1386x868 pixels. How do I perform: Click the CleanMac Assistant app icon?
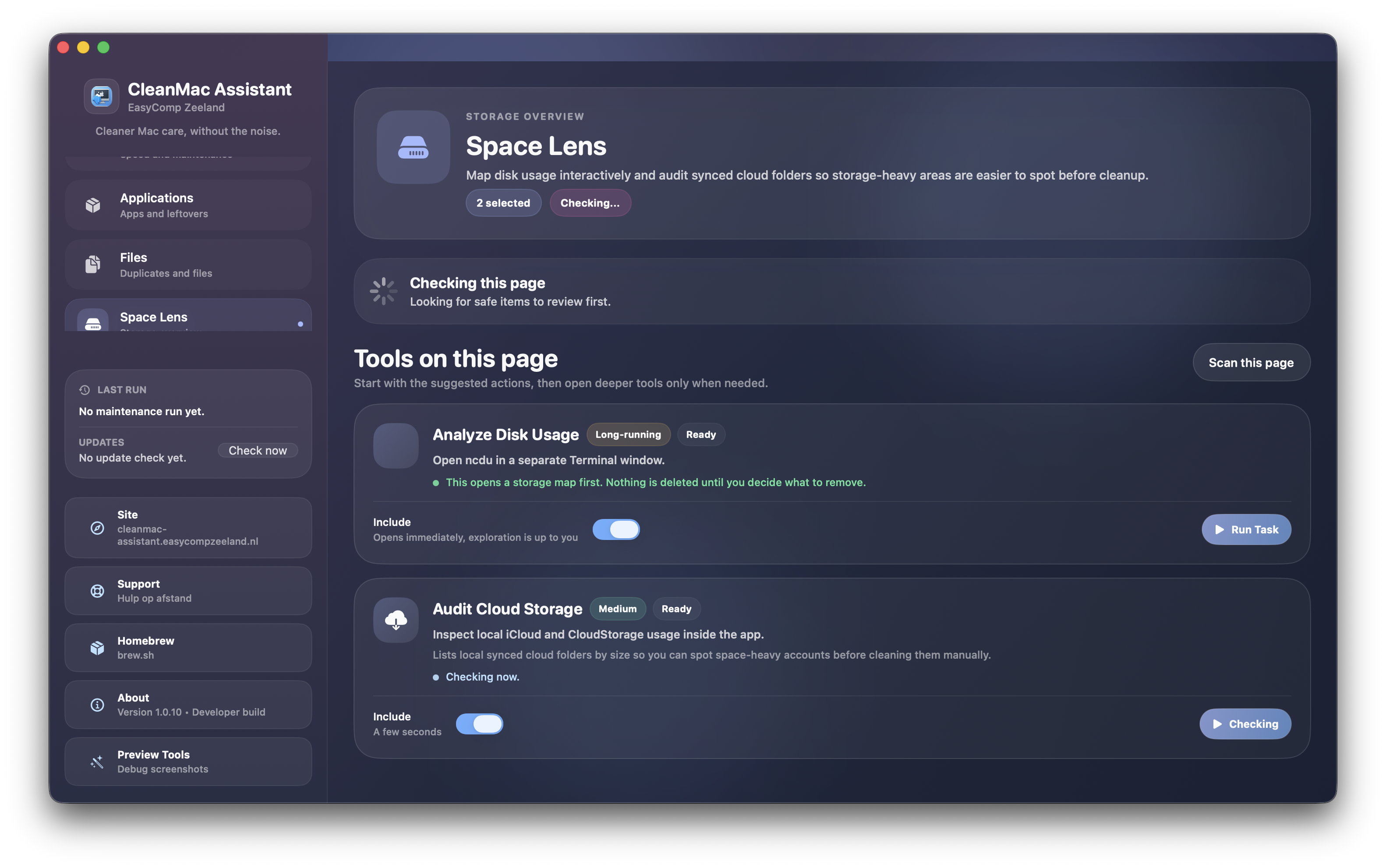[x=101, y=96]
